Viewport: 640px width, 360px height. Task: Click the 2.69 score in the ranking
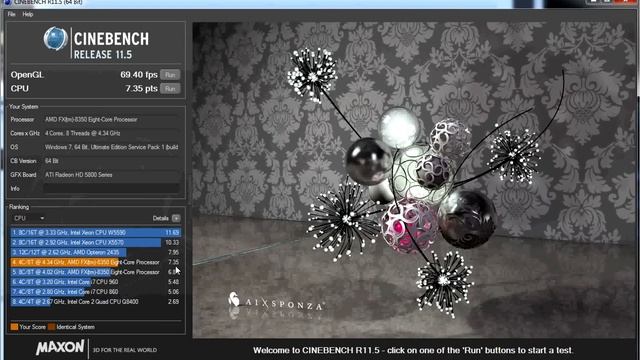coord(173,302)
